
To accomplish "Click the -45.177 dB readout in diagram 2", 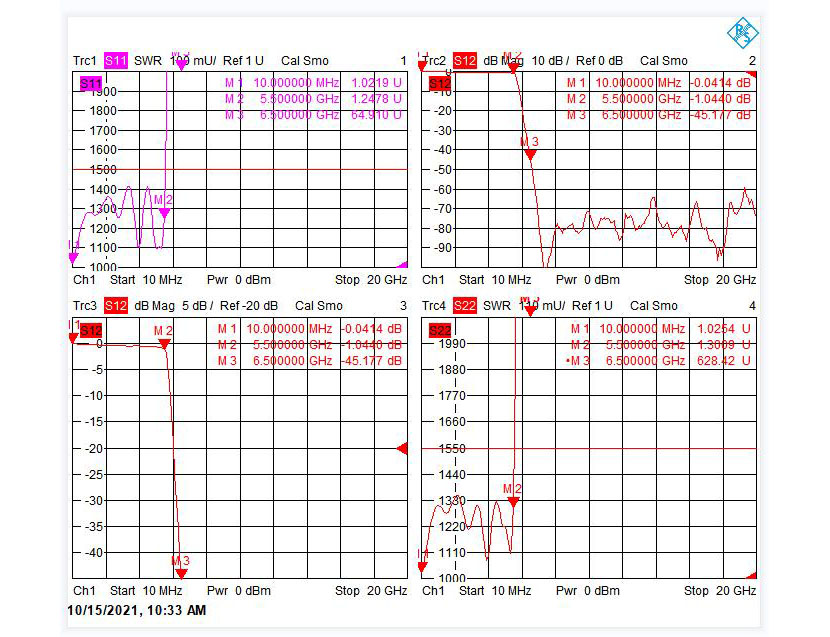I will click(x=720, y=115).
